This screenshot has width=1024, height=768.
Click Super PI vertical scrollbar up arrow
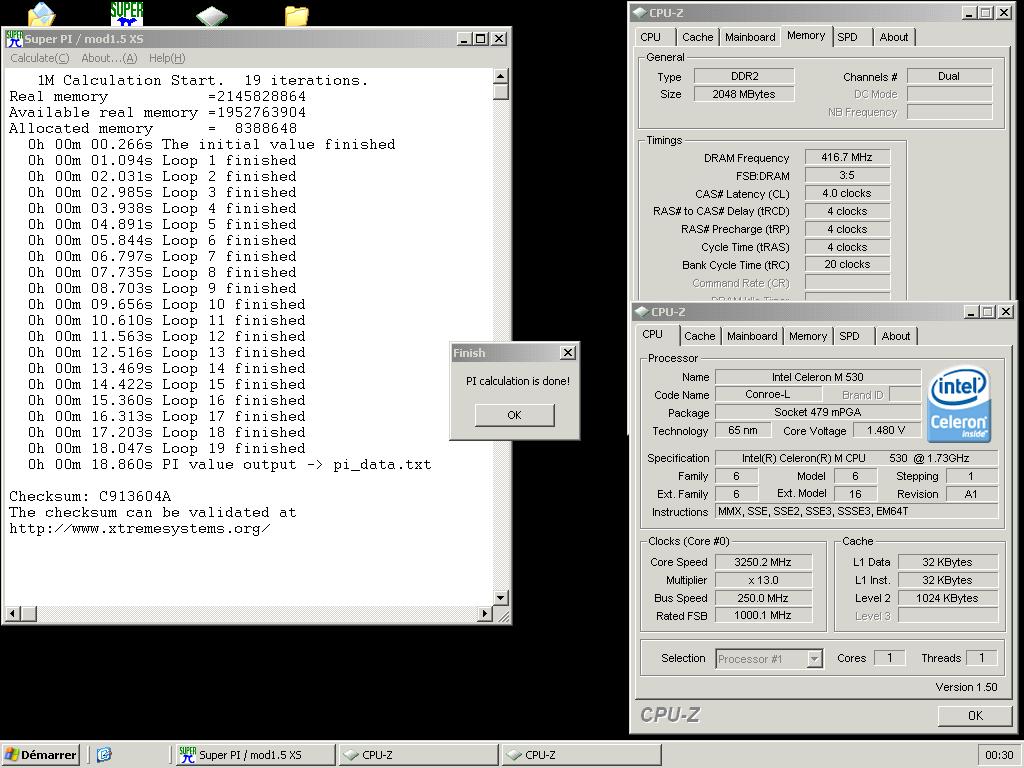(500, 76)
